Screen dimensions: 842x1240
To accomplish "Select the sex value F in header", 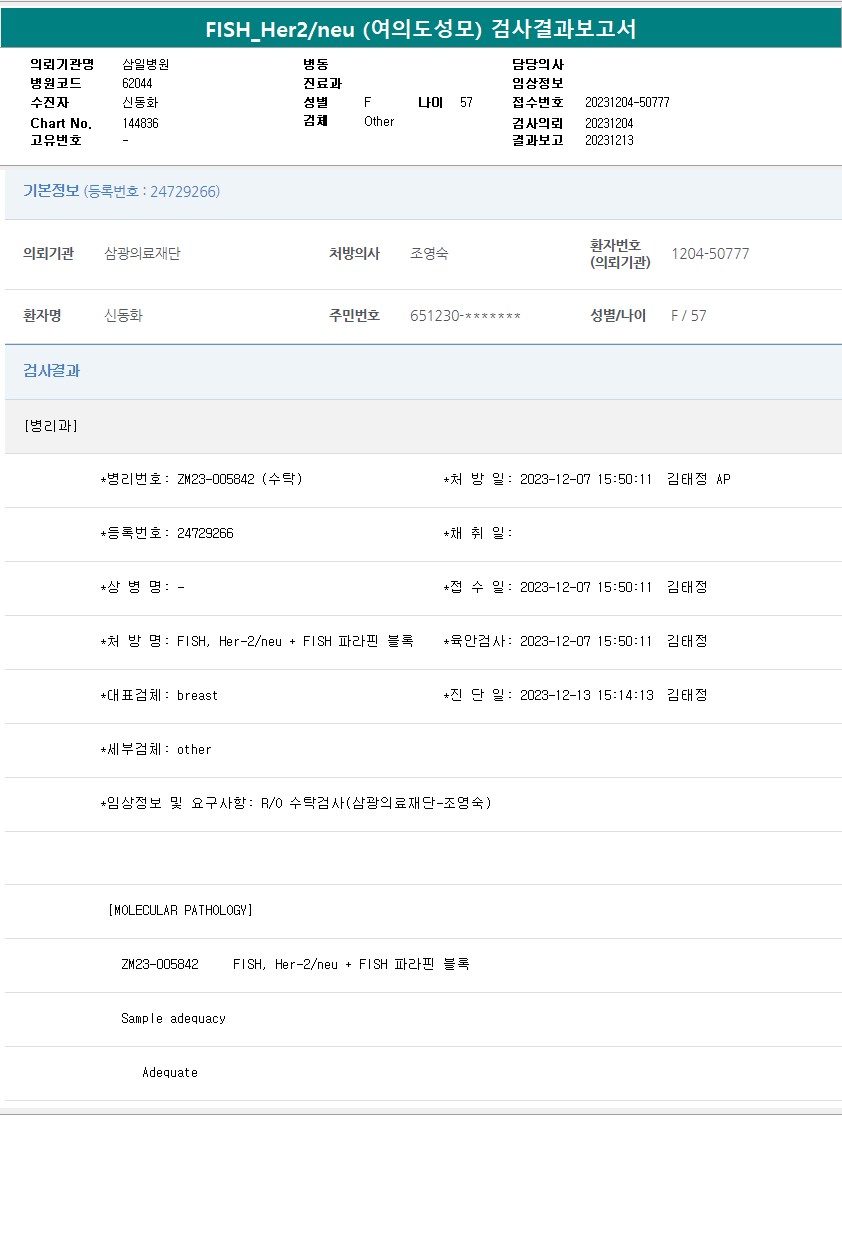I will [367, 102].
